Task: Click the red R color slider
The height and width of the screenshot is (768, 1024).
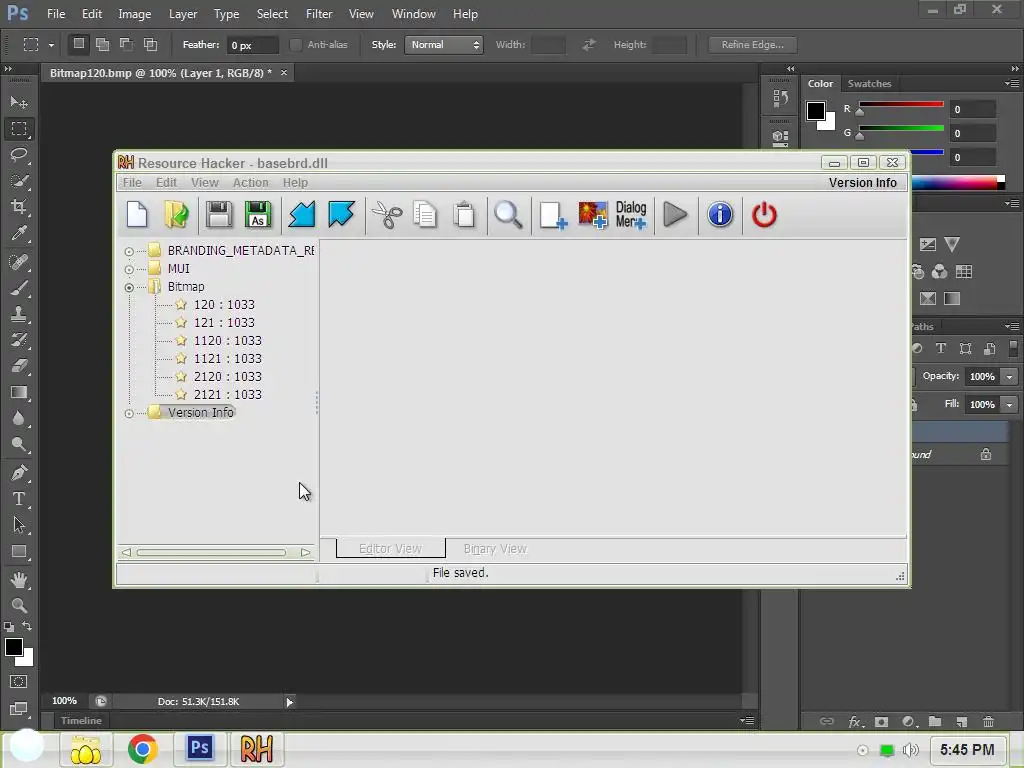Action: 901,104
